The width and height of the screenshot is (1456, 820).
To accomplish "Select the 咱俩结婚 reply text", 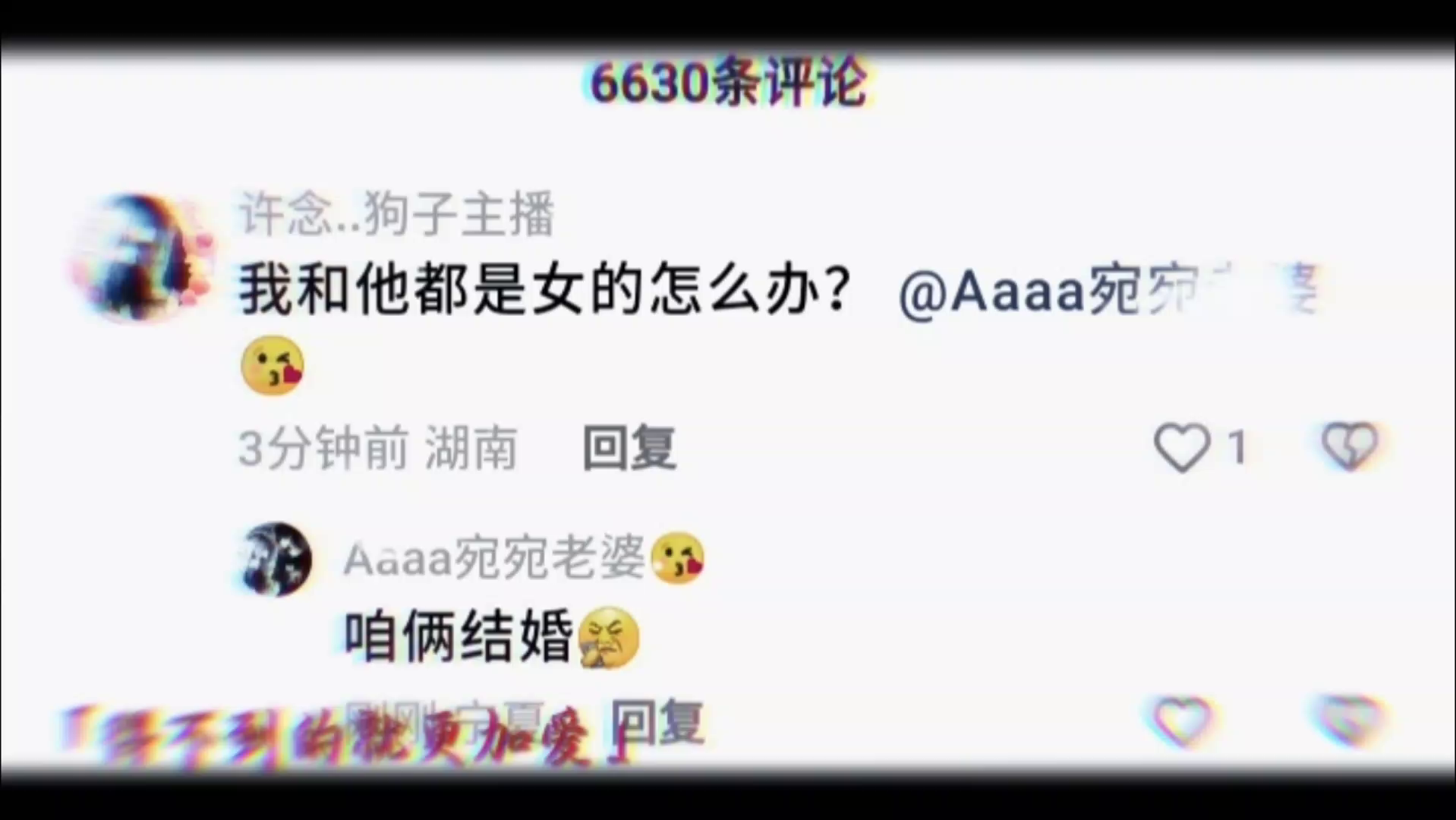I will tap(459, 637).
